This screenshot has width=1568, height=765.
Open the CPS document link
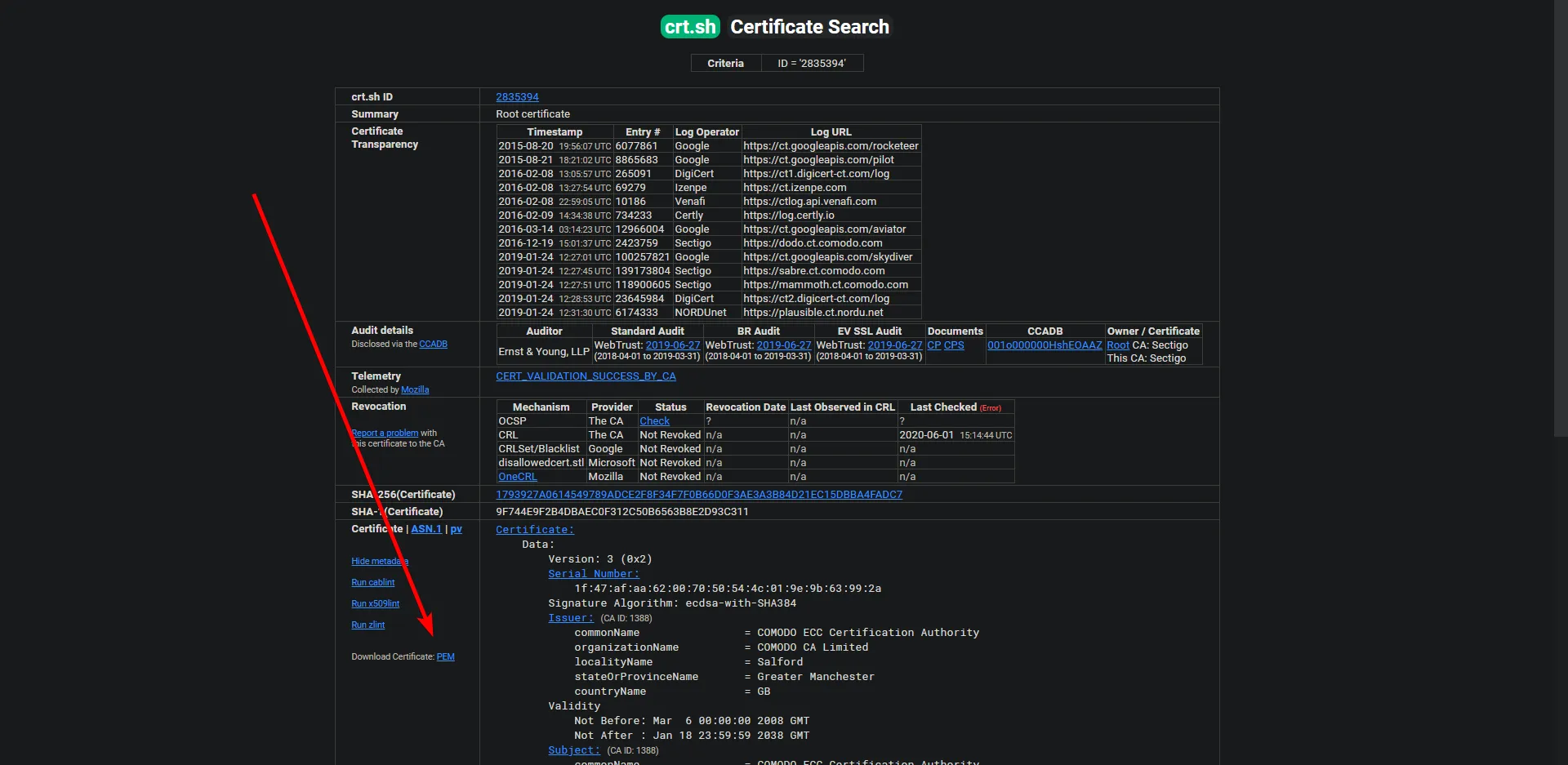(x=954, y=345)
